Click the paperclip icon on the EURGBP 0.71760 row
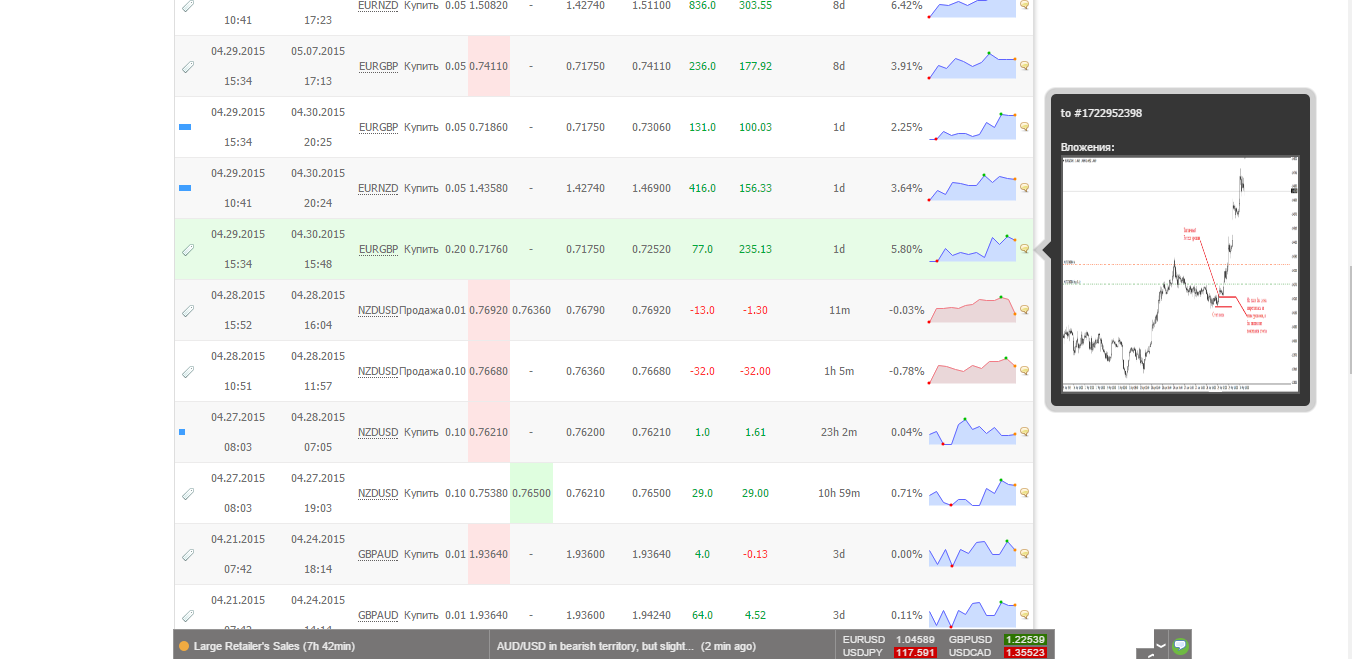Screen dimensions: 1352x659 [187, 250]
